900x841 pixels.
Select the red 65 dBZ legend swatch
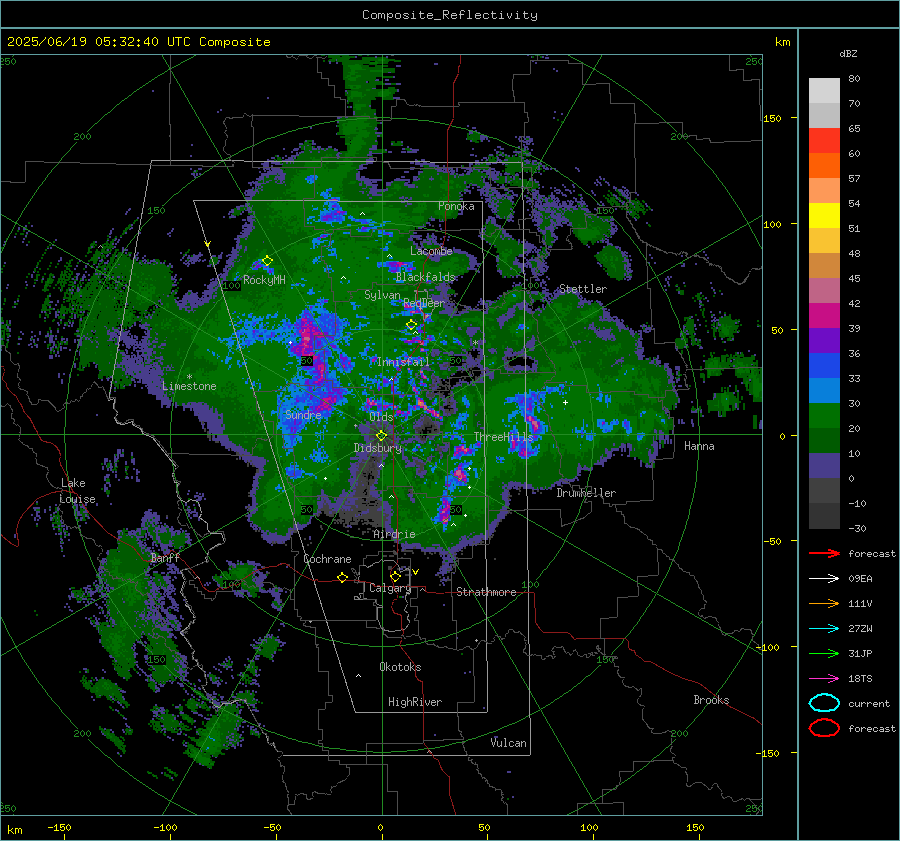[824, 141]
